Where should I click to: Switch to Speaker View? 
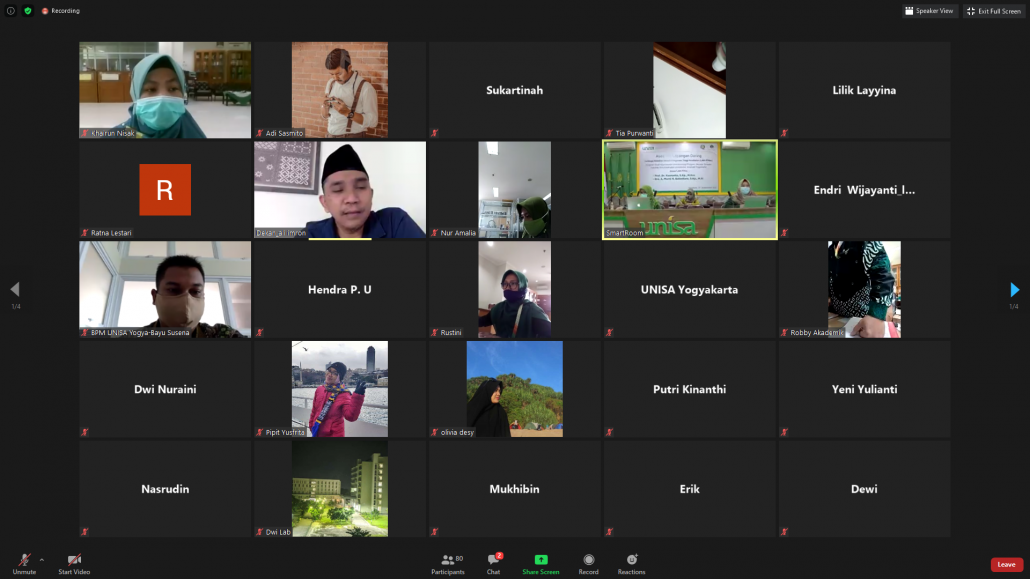[929, 11]
